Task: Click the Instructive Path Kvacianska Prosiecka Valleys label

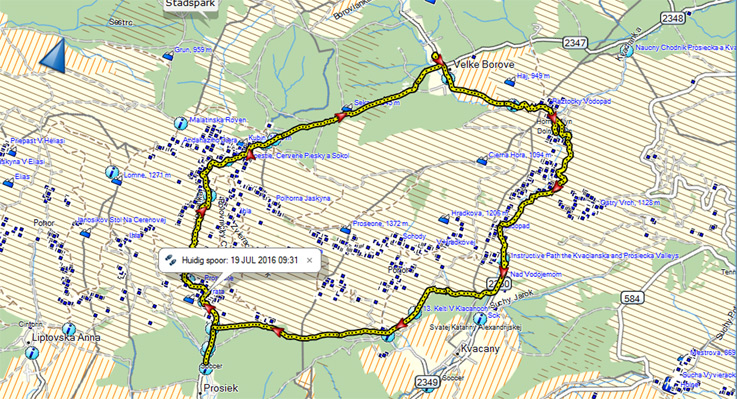Action: pyautogui.click(x=595, y=256)
